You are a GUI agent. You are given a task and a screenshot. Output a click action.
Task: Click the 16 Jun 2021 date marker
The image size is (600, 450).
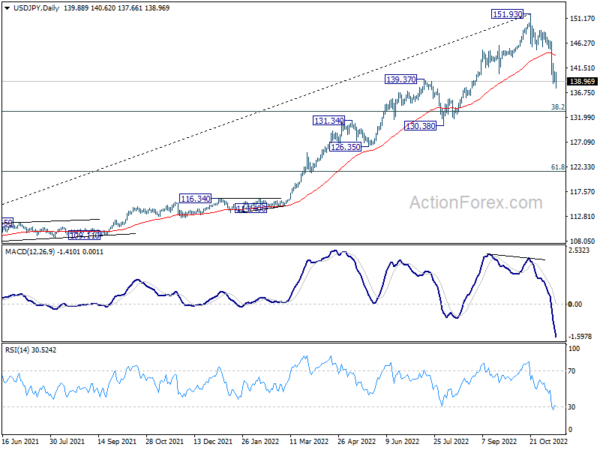coord(20,441)
